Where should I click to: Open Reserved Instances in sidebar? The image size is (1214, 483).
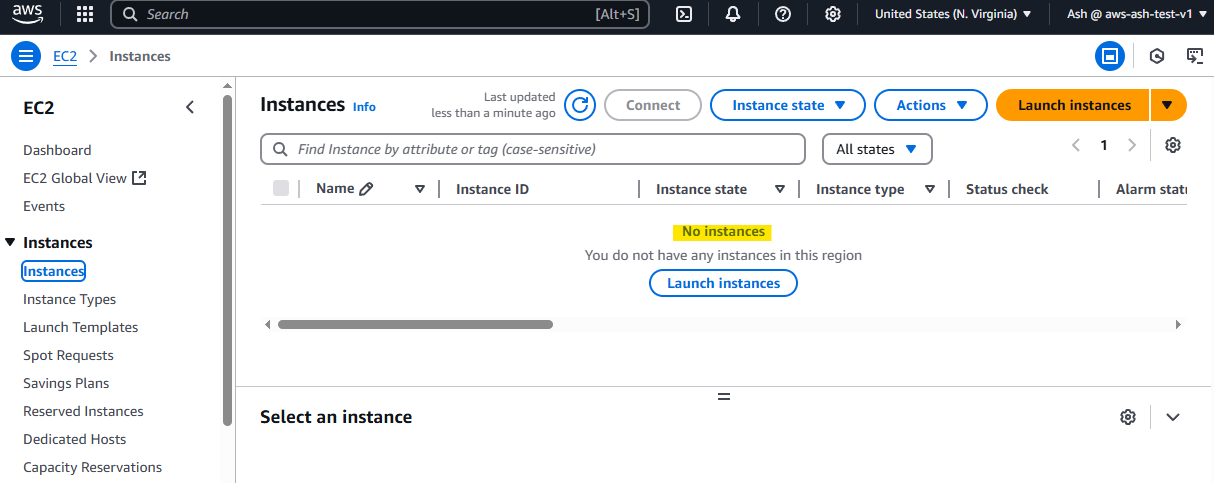[x=83, y=411]
